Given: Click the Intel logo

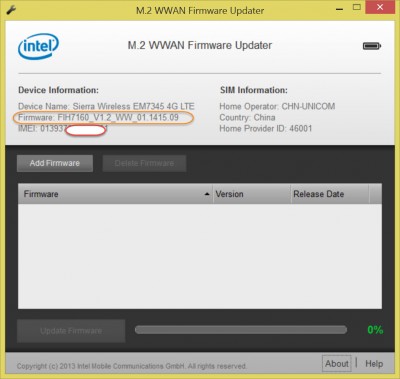Looking at the screenshot, I should tap(38, 46).
